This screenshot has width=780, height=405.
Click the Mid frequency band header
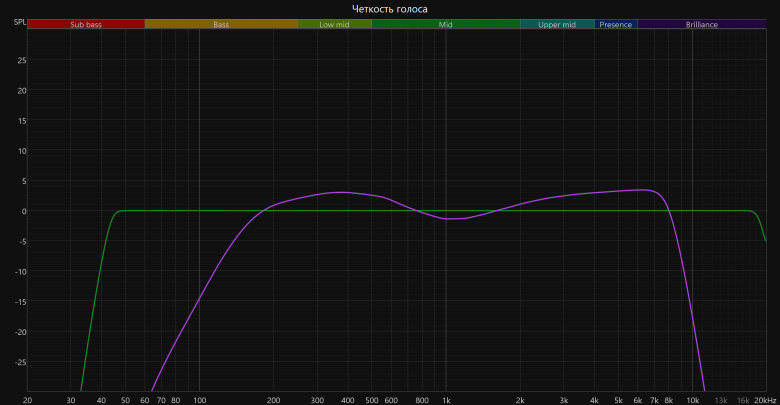coord(446,24)
